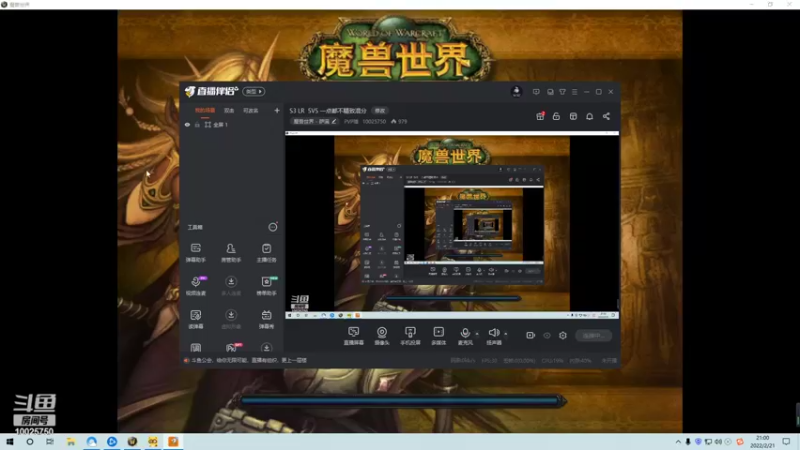Click the toolbox more-options circle icon
The image size is (800, 450).
click(x=273, y=227)
